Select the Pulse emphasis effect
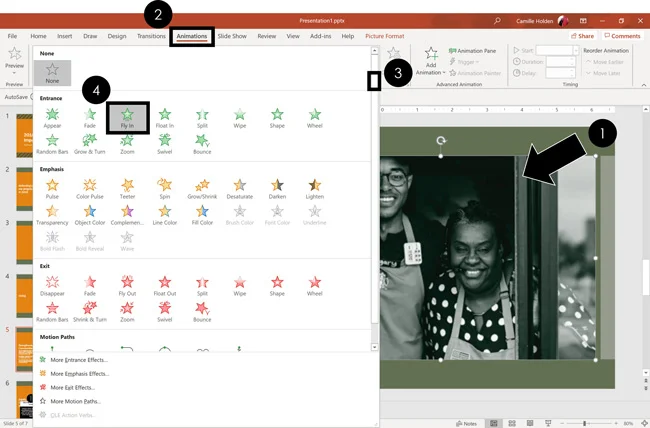The width and height of the screenshot is (650, 428). [x=52, y=189]
